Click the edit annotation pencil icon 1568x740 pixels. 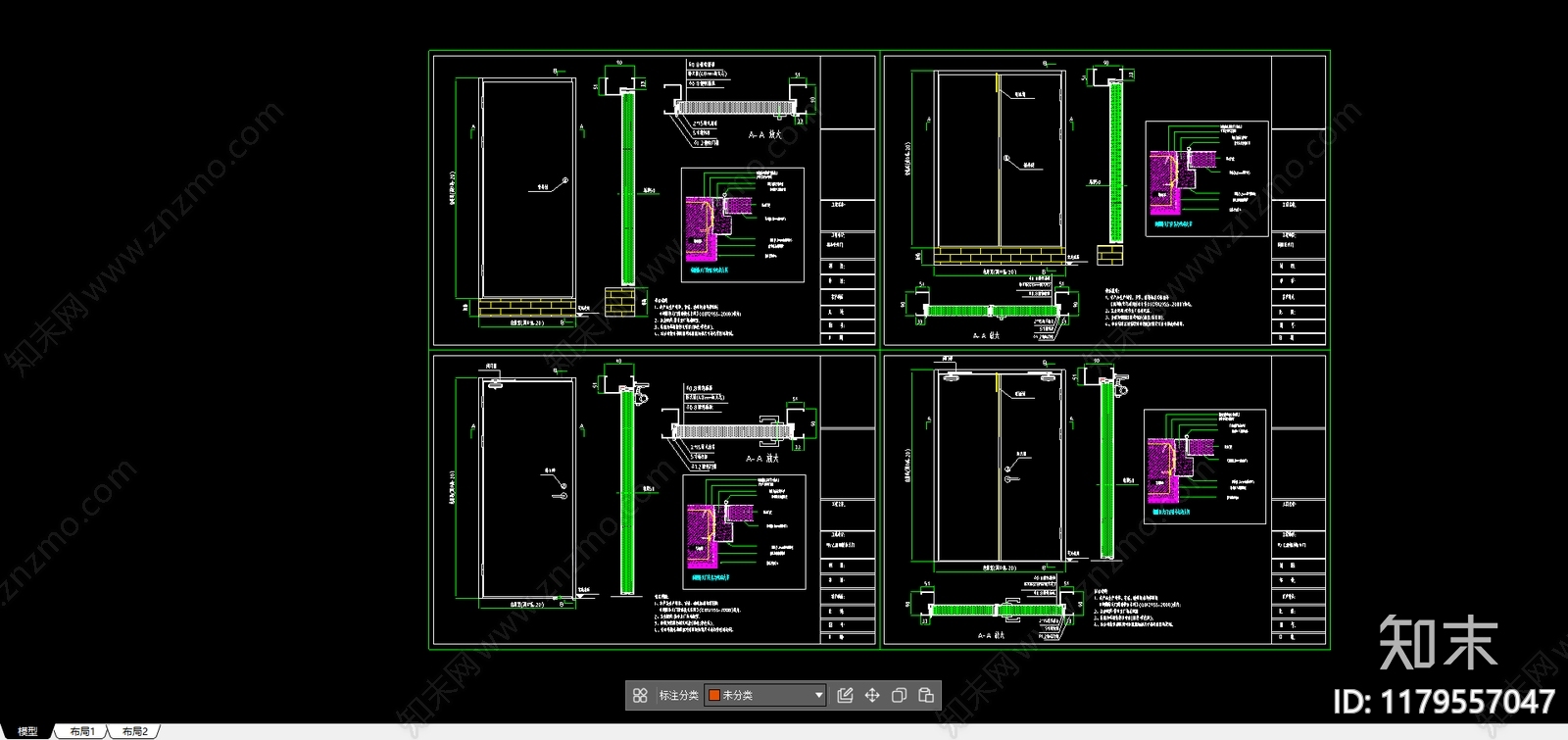845,695
